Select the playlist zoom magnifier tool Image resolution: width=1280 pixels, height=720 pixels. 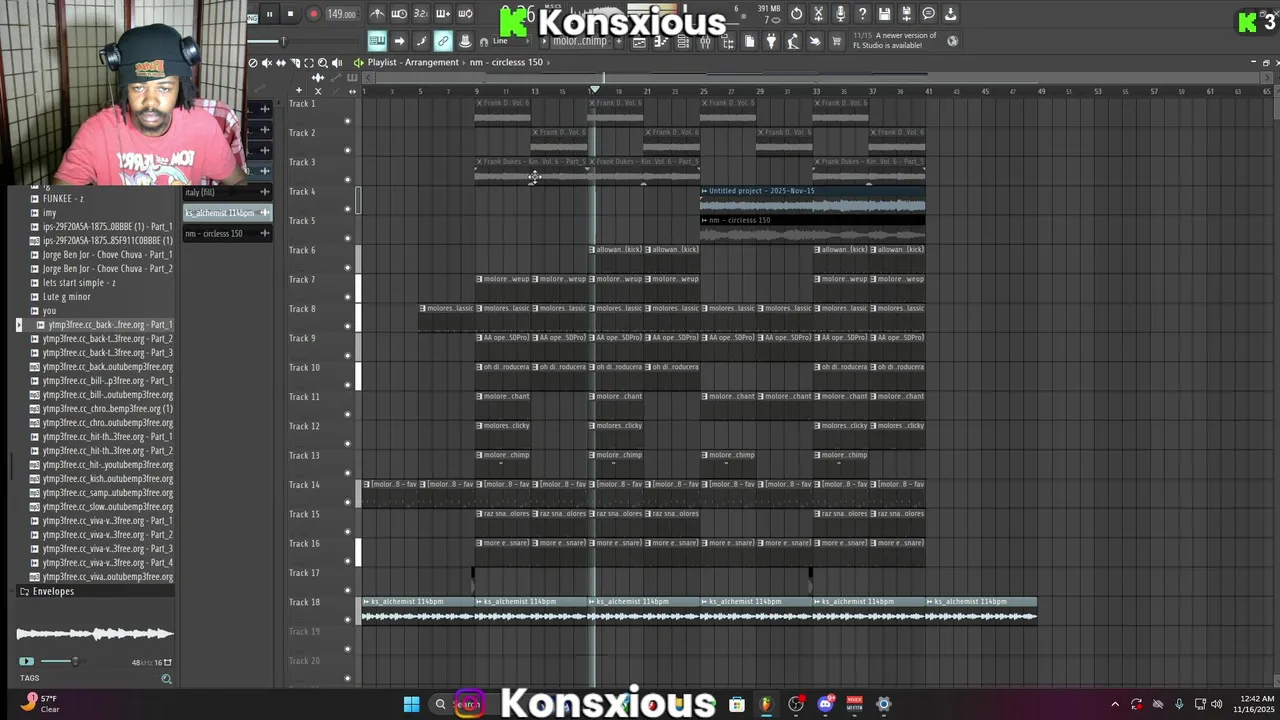pos(323,63)
